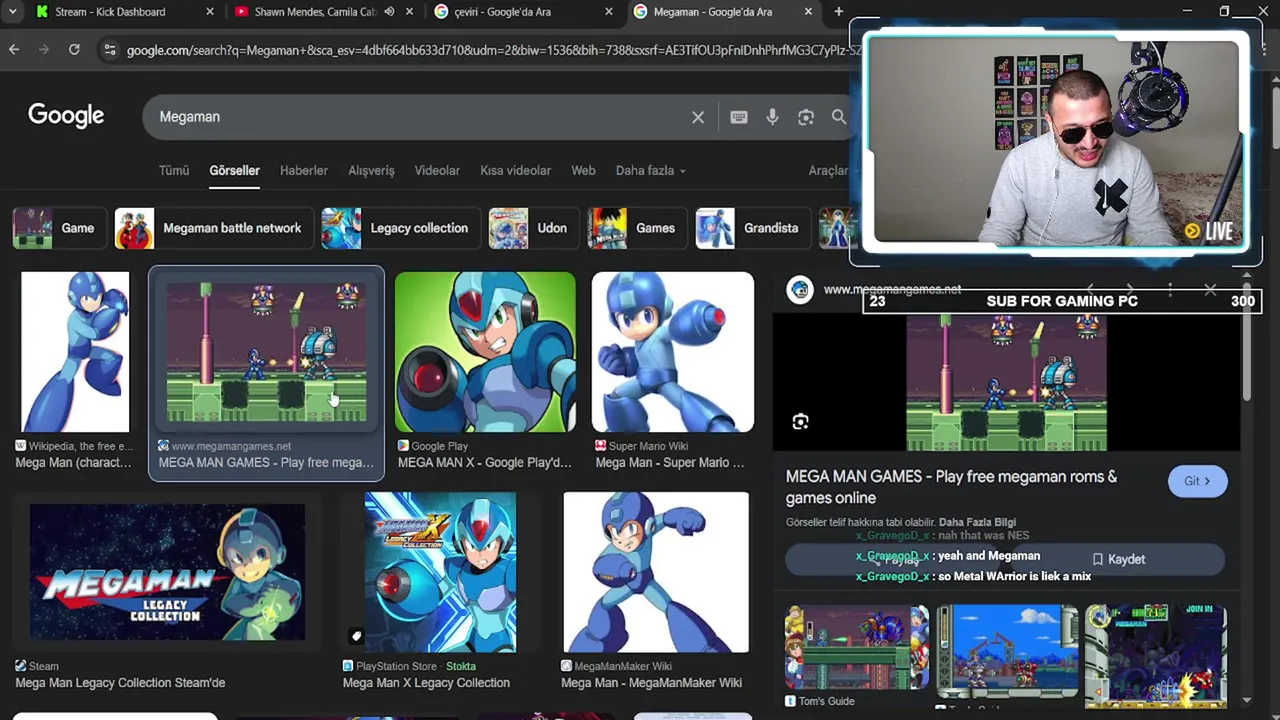Open Steam Mega Man Legacy Collection thumbnail
Viewport: 1280px width, 720px height.
click(167, 572)
